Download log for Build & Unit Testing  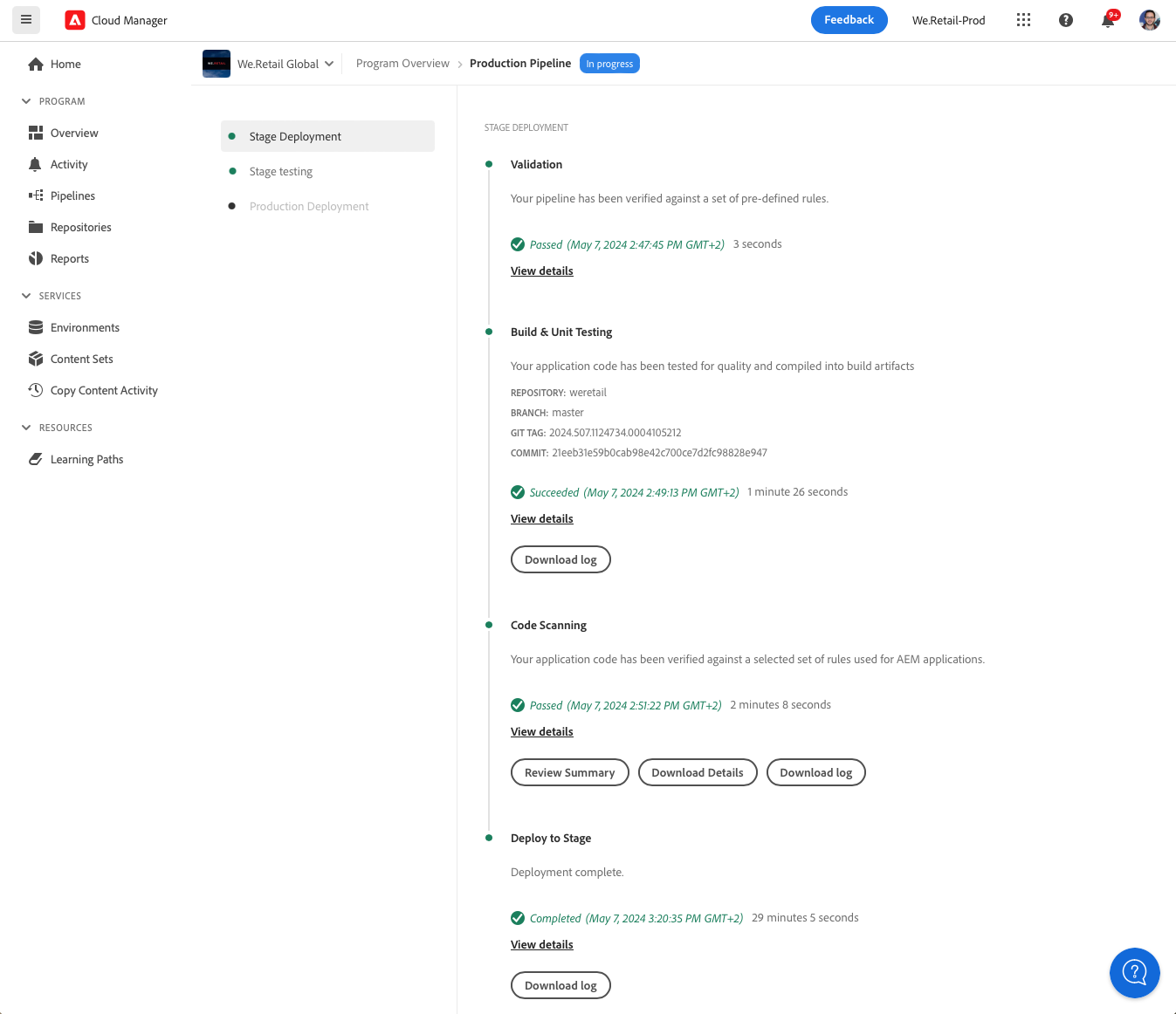click(560, 559)
